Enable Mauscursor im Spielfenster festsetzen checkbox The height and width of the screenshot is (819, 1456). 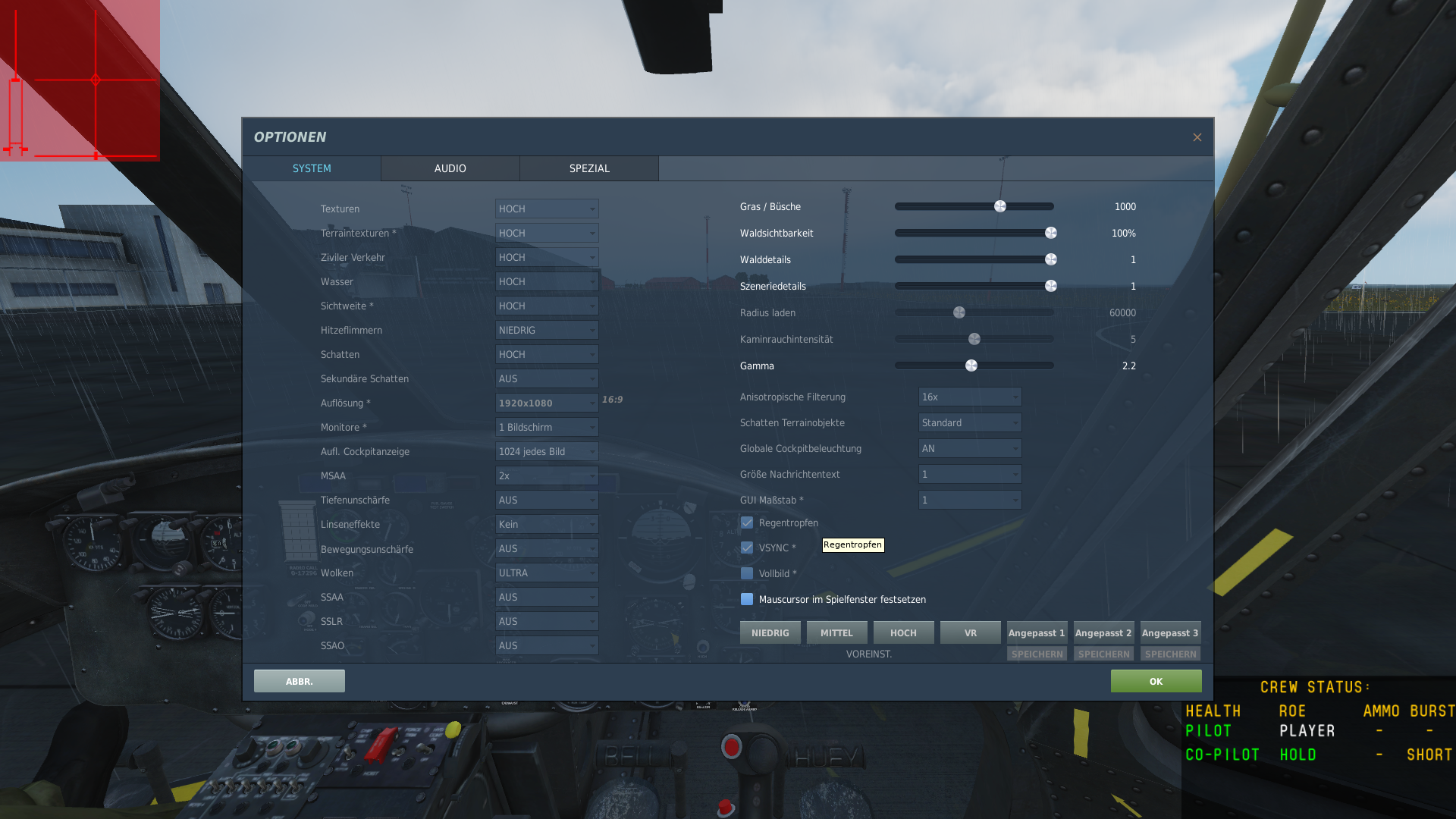point(747,599)
